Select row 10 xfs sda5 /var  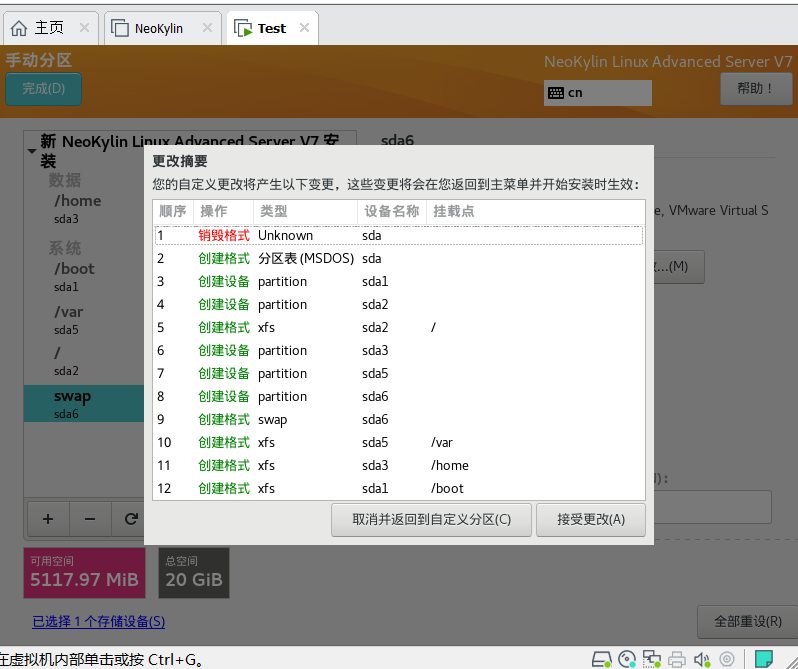point(399,442)
